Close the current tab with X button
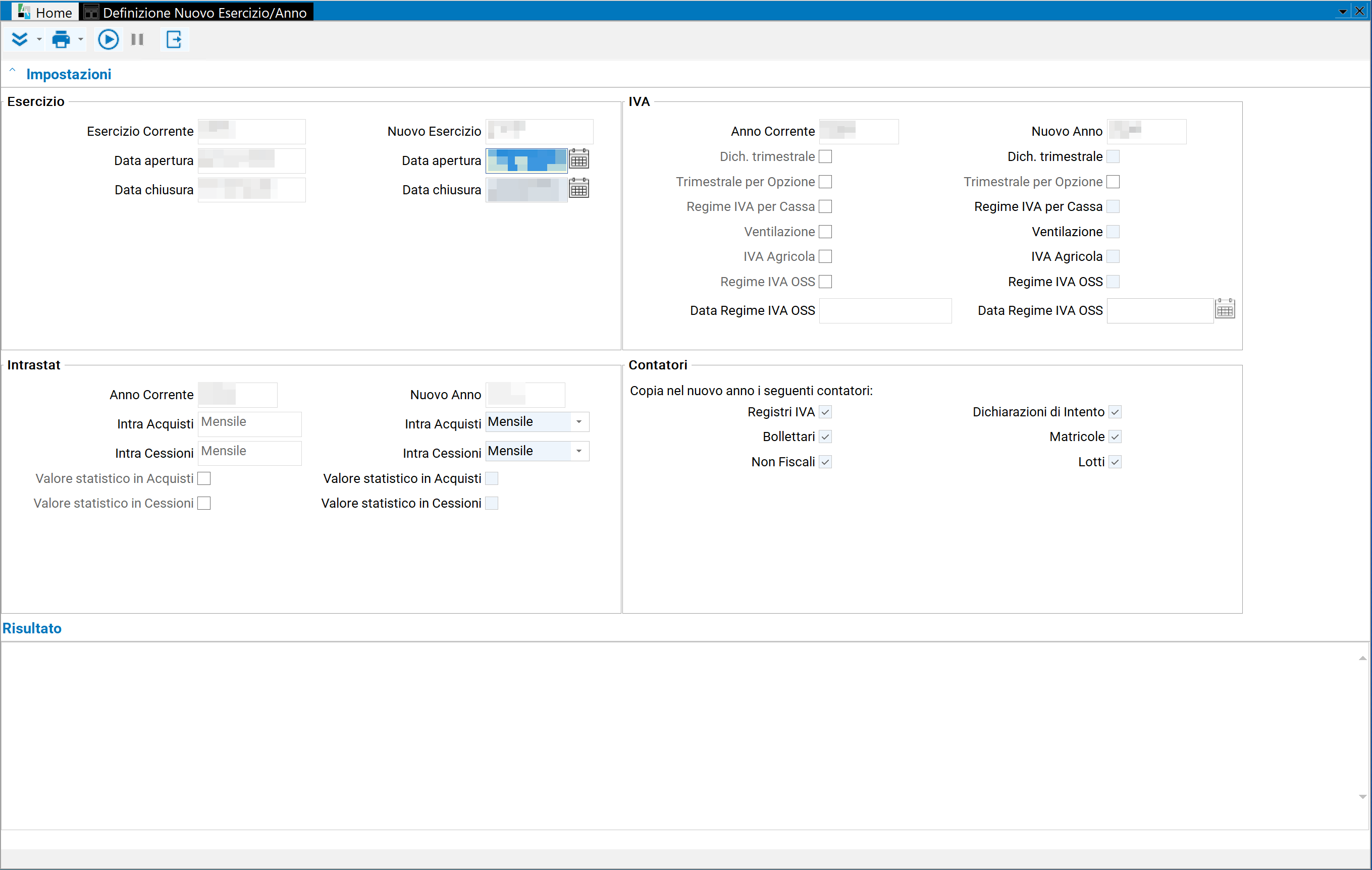The image size is (1372, 870). (x=1360, y=11)
